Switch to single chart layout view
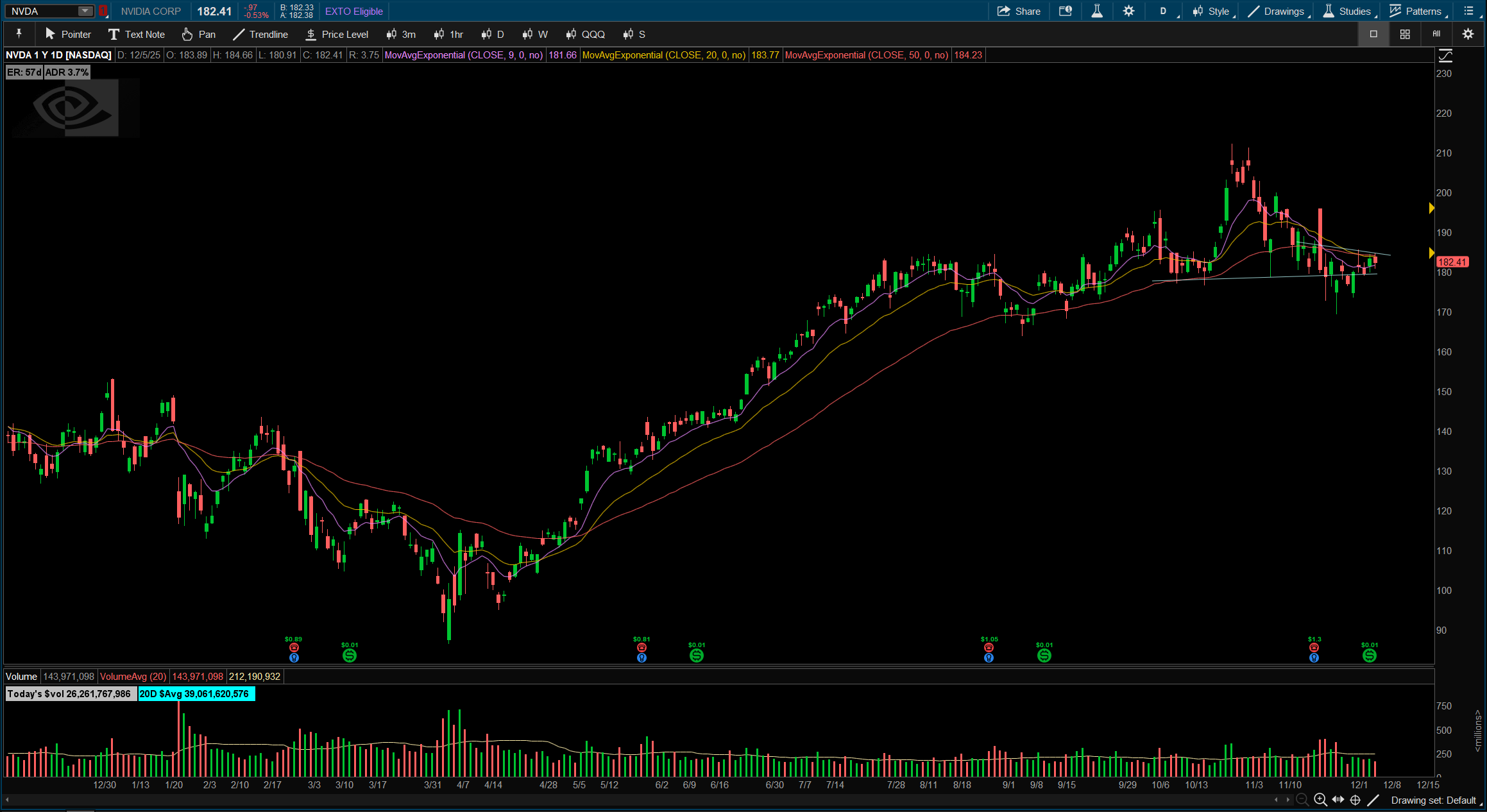The height and width of the screenshot is (812, 1487). click(x=1373, y=34)
